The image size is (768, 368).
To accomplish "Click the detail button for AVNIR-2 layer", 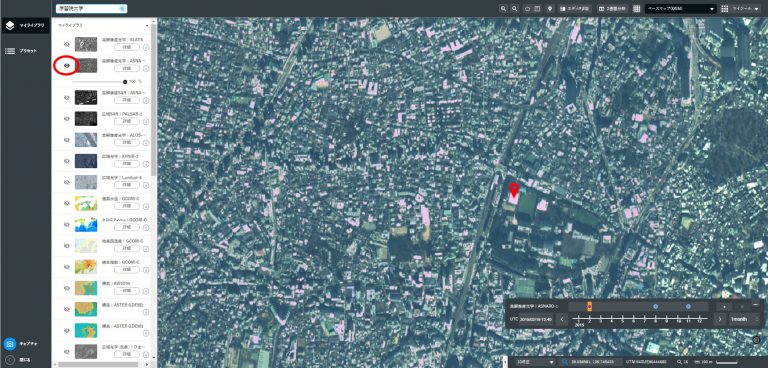I will click(x=127, y=164).
